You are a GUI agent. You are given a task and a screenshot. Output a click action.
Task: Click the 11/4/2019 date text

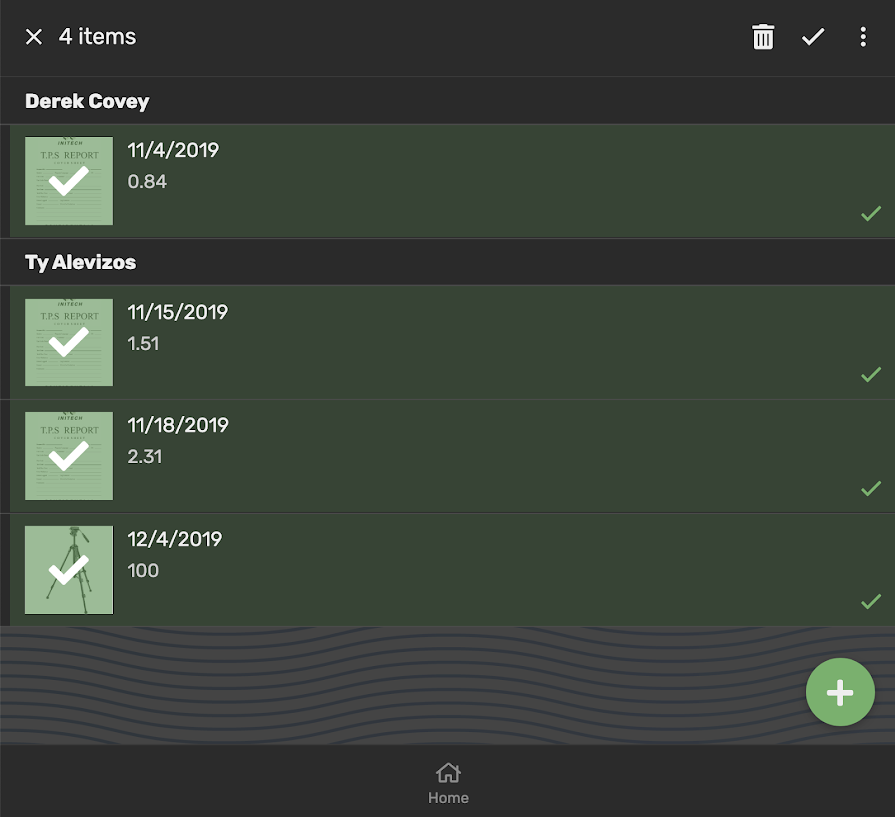(x=173, y=150)
